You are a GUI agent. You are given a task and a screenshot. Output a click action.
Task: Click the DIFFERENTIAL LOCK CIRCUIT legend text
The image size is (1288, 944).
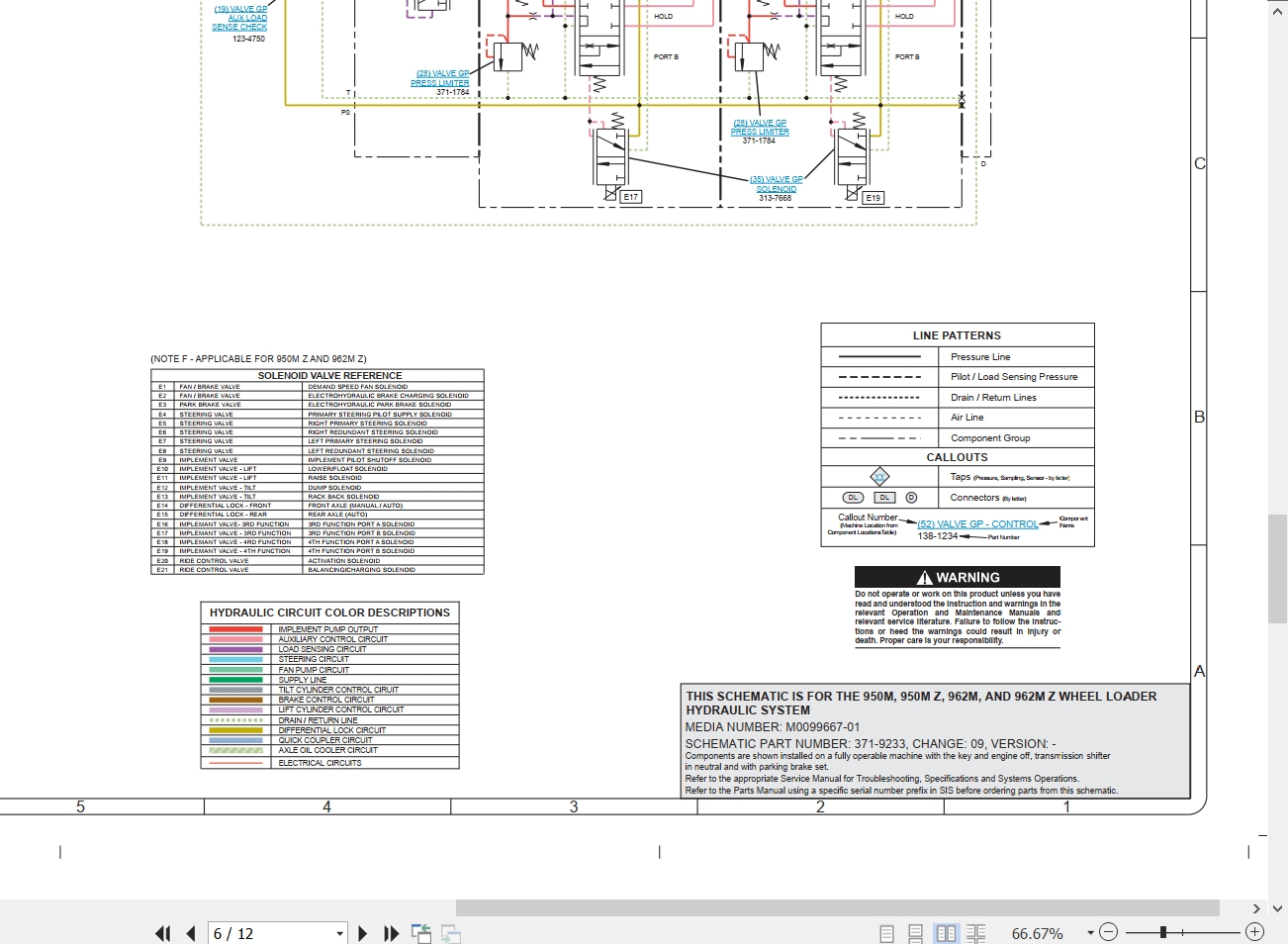(332, 730)
